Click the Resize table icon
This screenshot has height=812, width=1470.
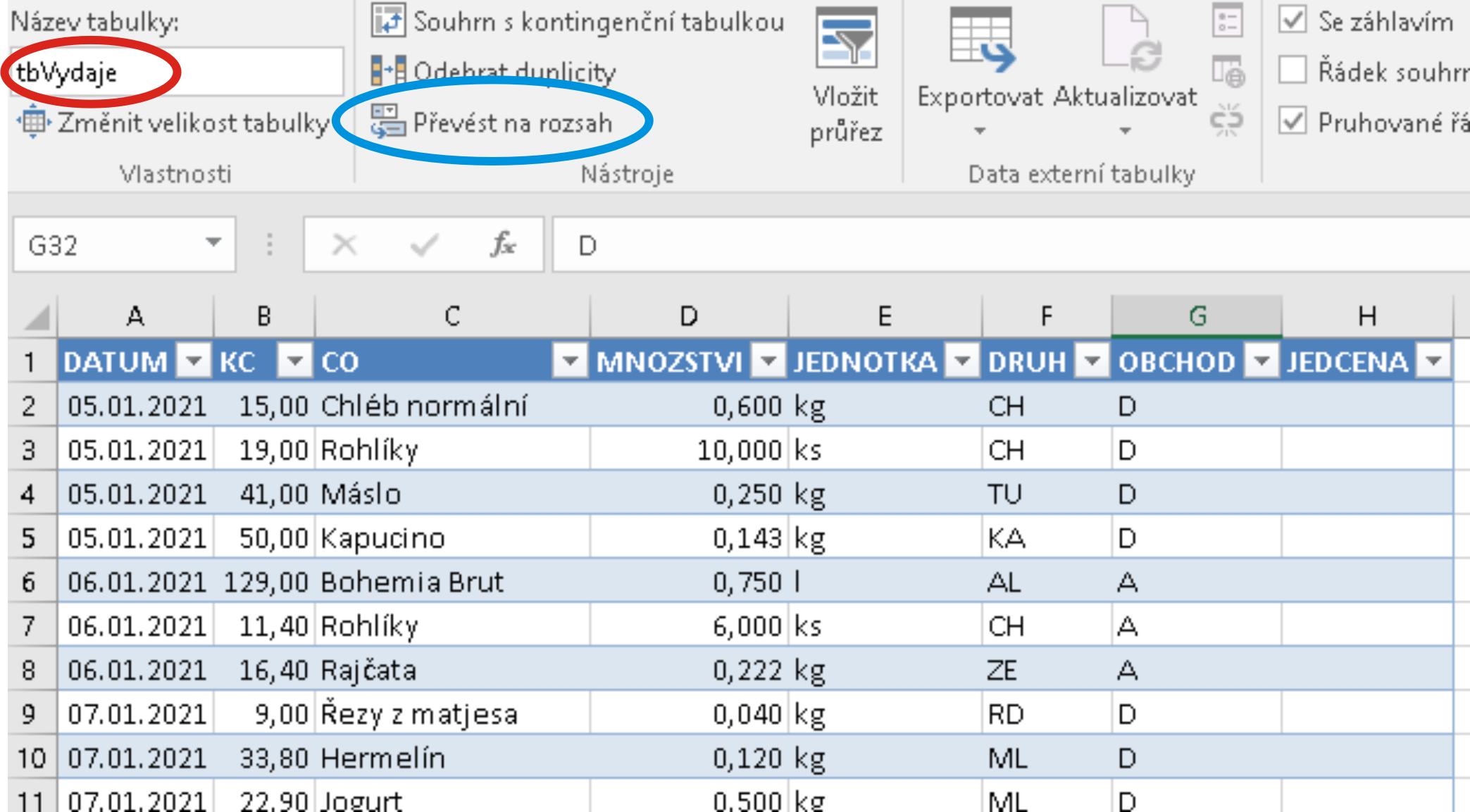pos(33,123)
